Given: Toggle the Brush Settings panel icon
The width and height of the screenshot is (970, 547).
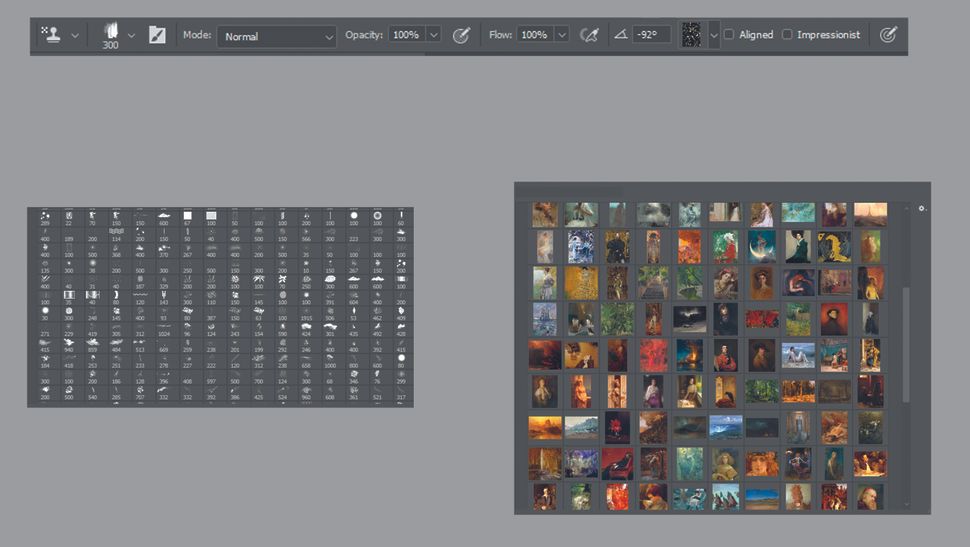Looking at the screenshot, I should pos(157,35).
